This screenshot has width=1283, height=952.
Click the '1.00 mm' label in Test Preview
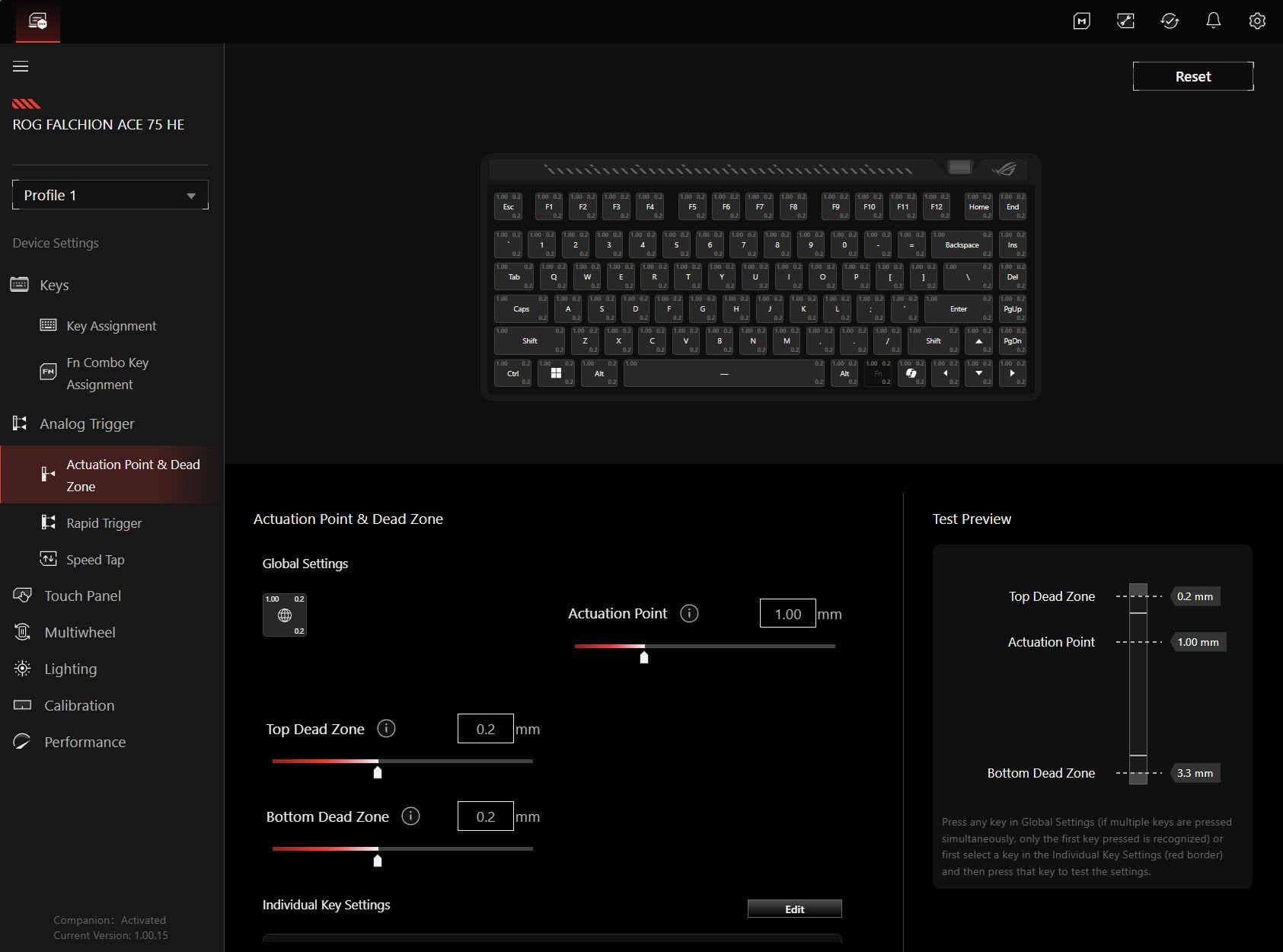[1198, 642]
